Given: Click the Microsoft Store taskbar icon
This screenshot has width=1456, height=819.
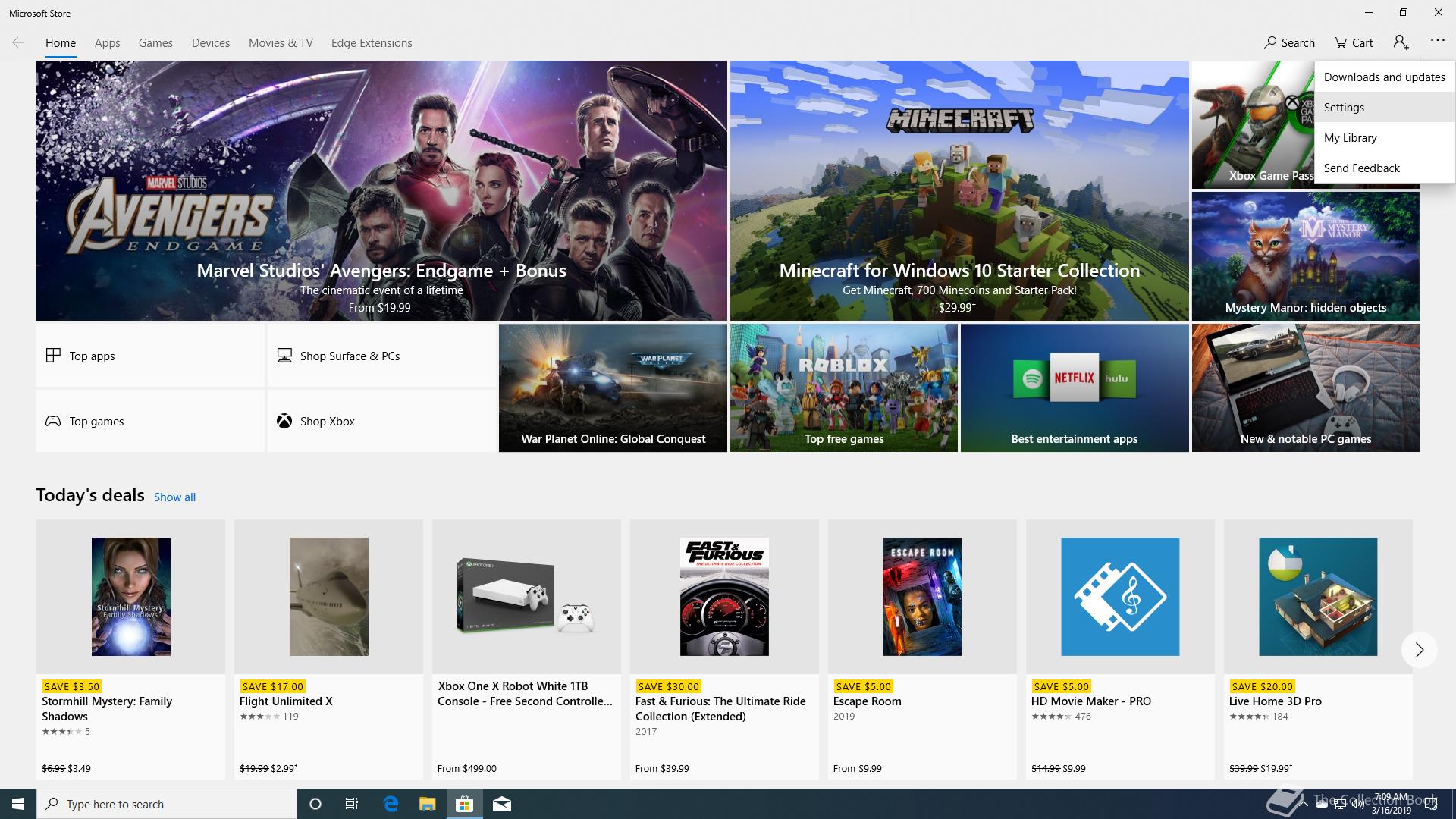Looking at the screenshot, I should [464, 804].
